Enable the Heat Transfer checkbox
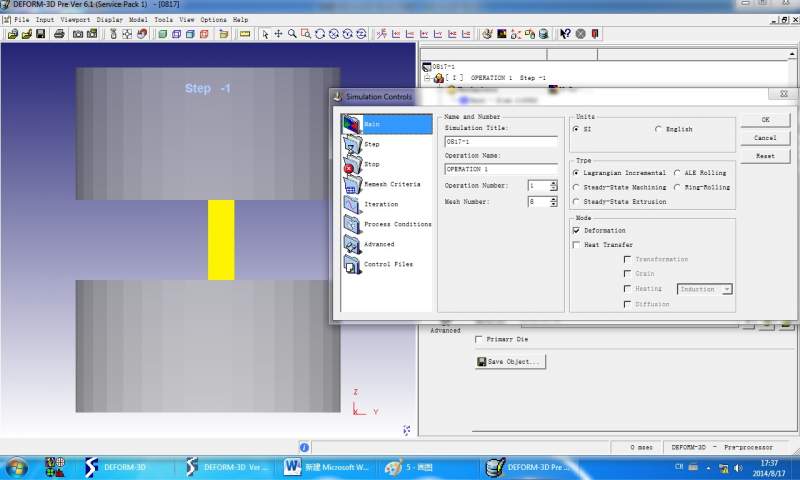 click(577, 245)
